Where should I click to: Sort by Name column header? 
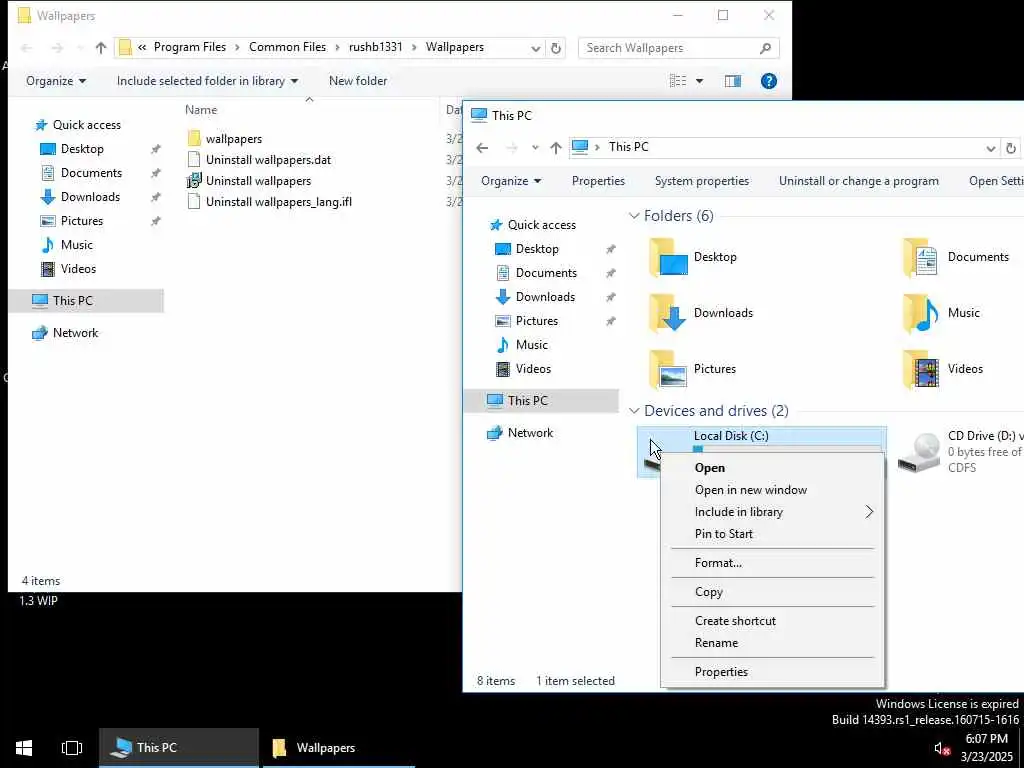[200, 110]
